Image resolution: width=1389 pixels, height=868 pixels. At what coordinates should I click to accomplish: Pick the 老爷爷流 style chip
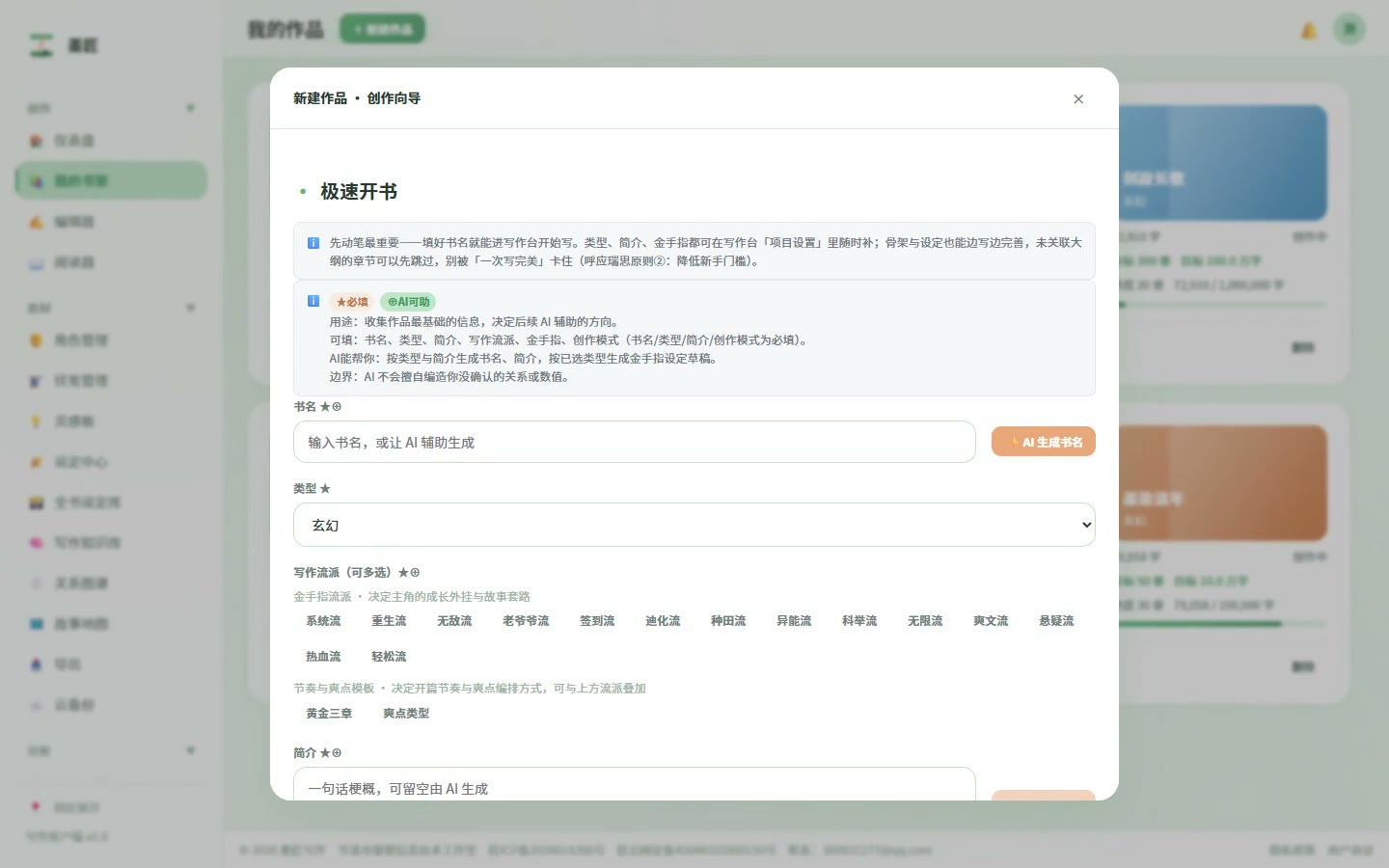(526, 621)
